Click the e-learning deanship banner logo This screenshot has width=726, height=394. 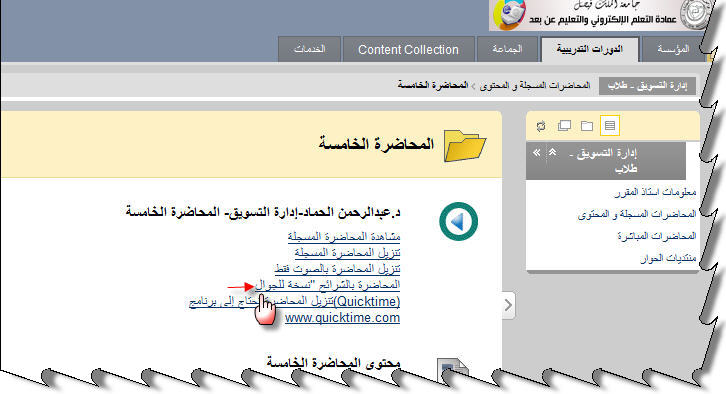point(600,15)
